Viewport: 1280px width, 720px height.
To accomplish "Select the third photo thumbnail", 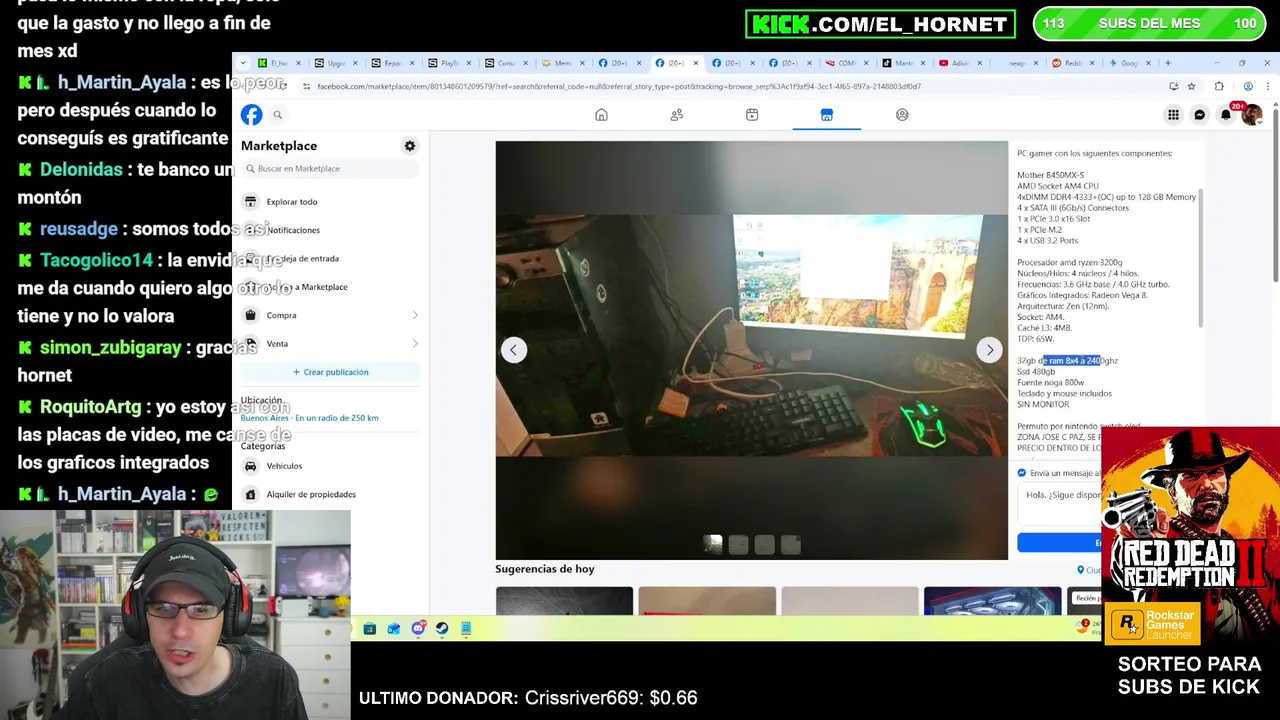I will tap(764, 544).
